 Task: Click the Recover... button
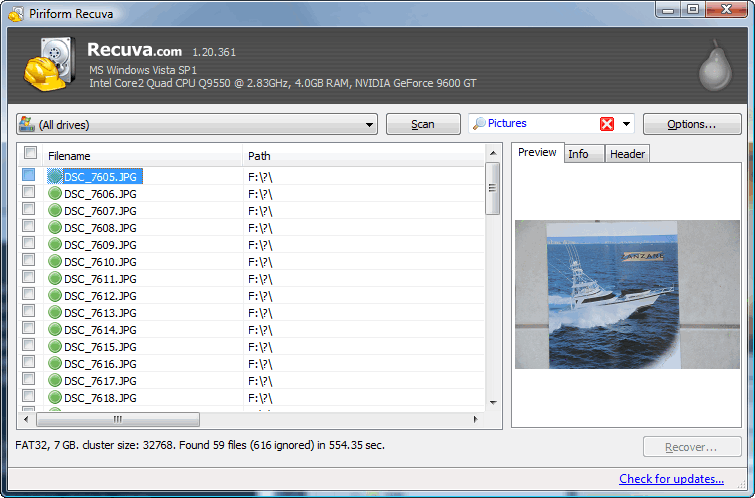point(691,447)
